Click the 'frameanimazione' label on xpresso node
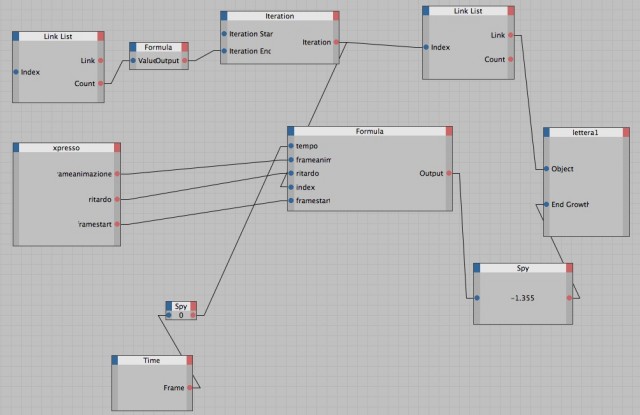 [84, 174]
